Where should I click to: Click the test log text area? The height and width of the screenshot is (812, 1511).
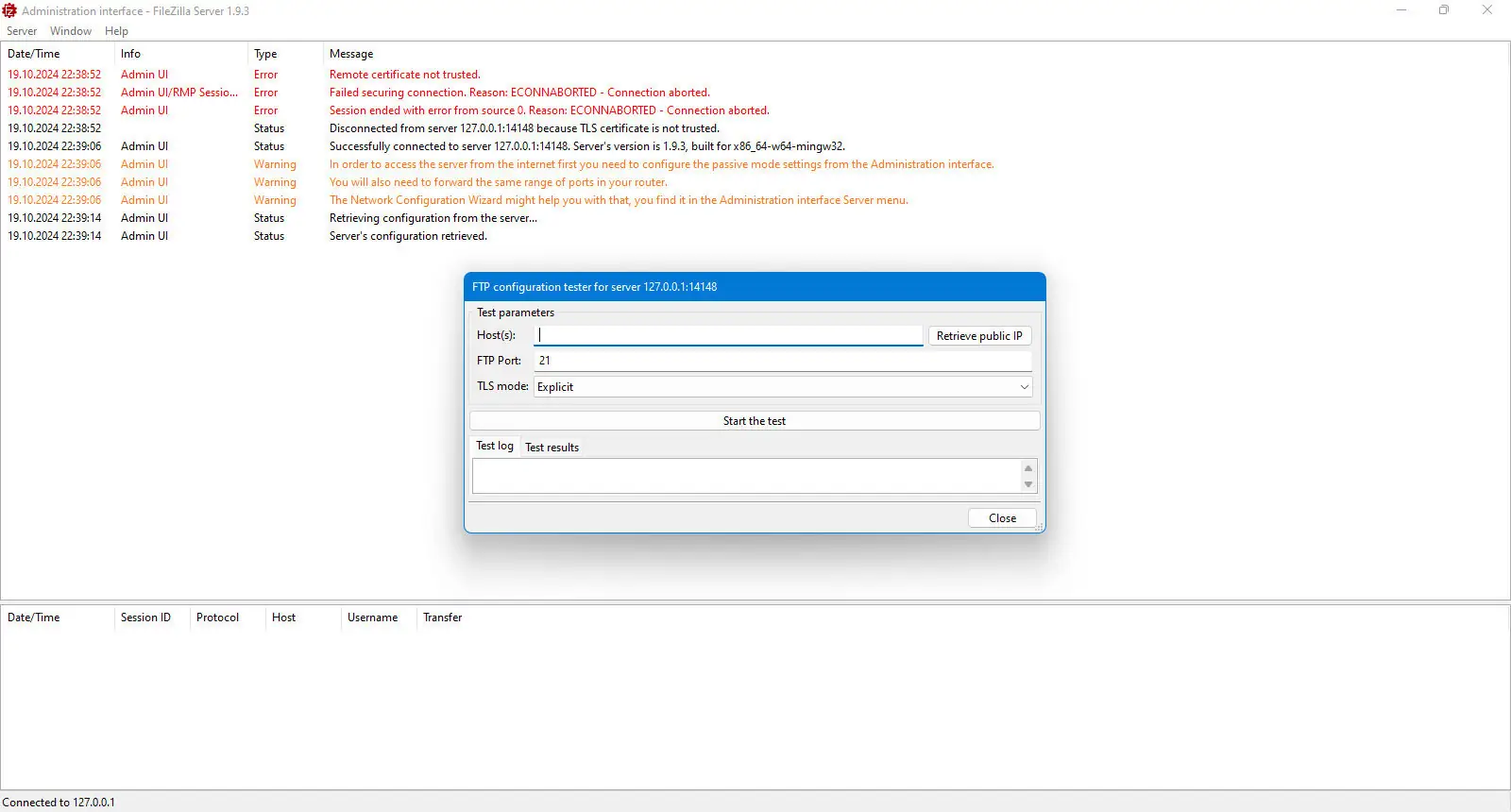746,476
